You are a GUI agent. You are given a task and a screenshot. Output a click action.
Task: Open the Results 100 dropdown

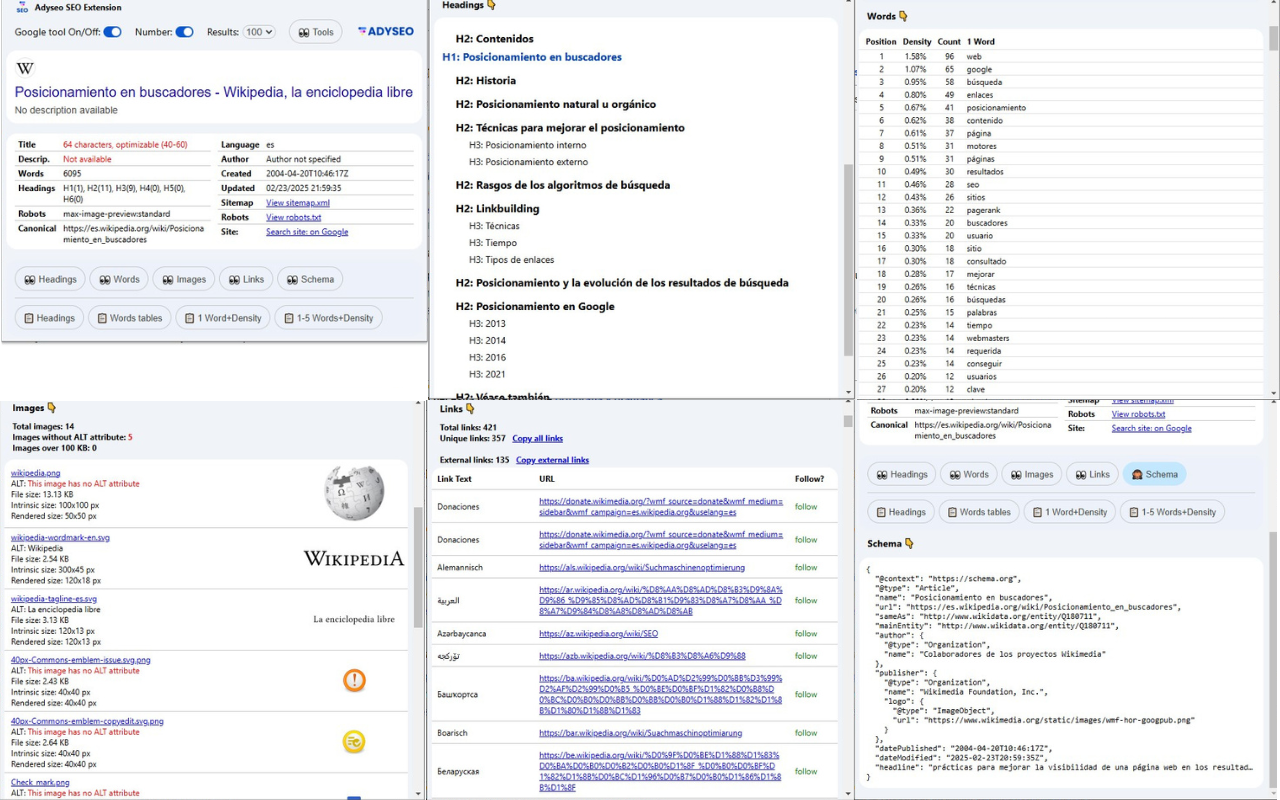(x=258, y=32)
